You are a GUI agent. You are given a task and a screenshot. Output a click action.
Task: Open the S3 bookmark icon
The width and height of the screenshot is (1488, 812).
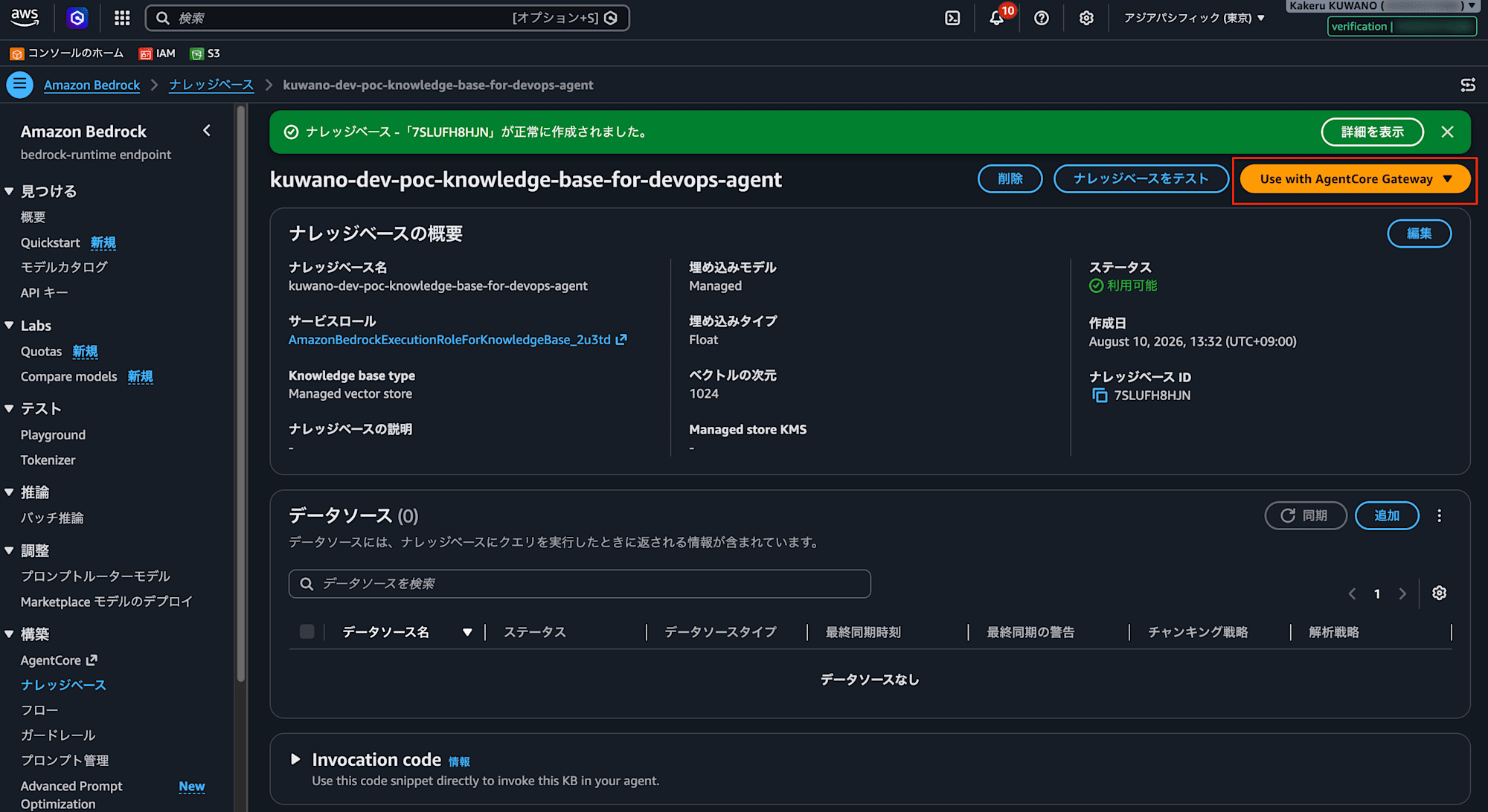[x=196, y=54]
